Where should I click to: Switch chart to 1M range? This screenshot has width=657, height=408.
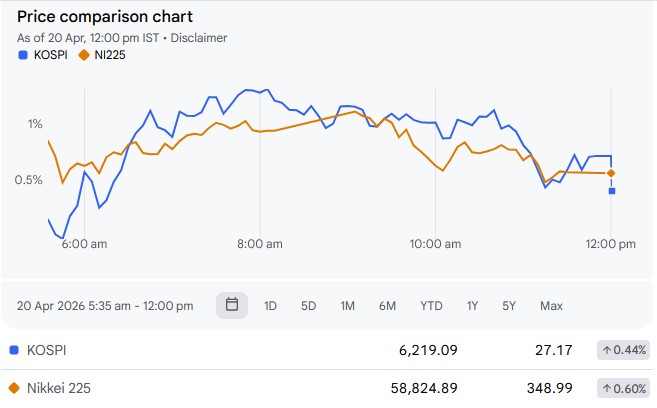(347, 306)
